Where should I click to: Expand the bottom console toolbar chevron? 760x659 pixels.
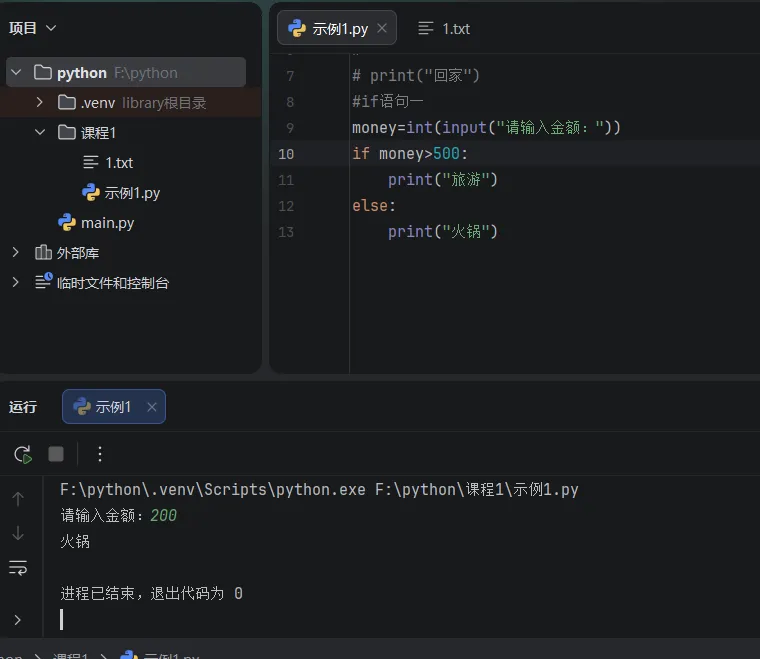click(17, 620)
